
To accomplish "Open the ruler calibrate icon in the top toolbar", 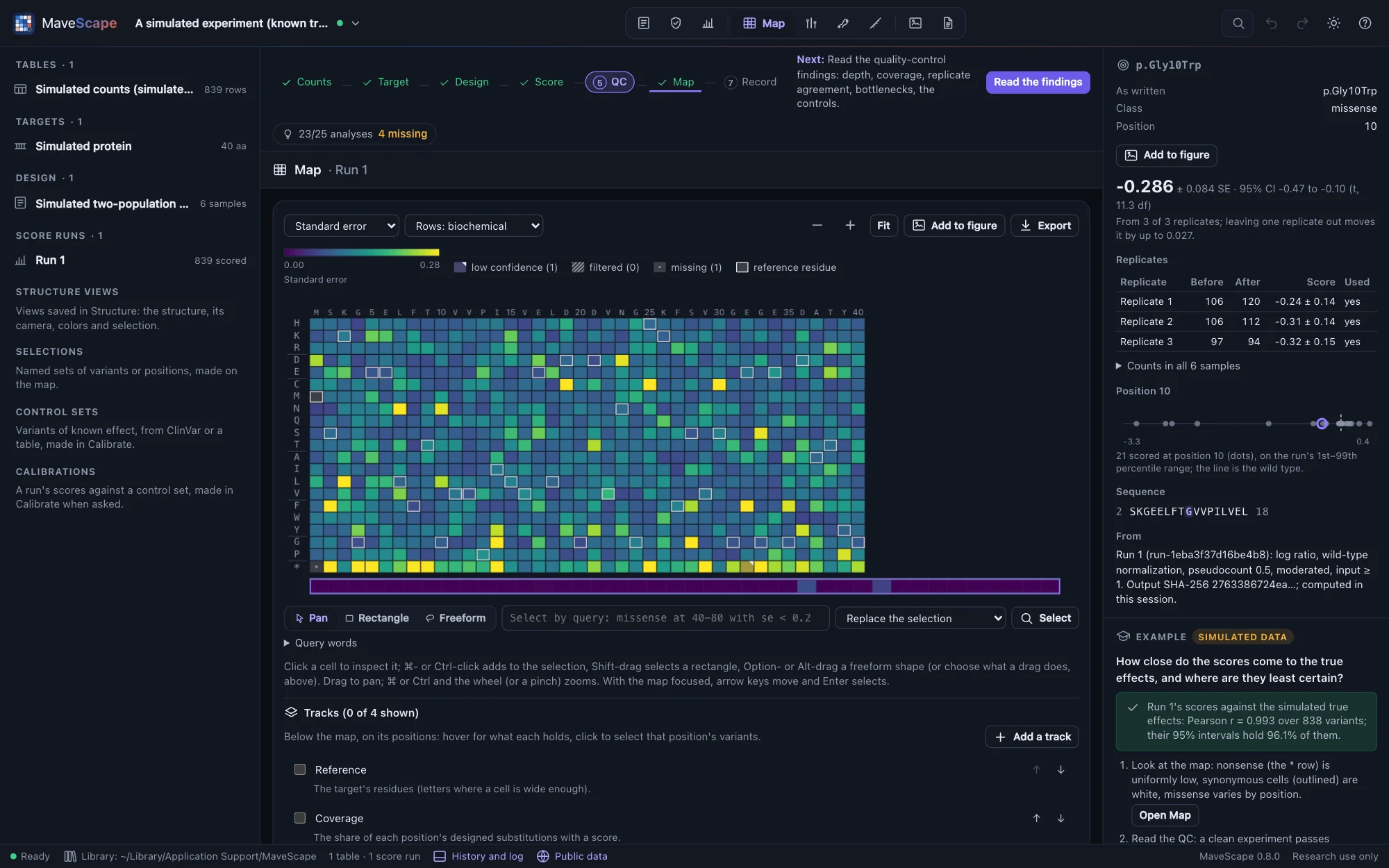I will click(875, 23).
